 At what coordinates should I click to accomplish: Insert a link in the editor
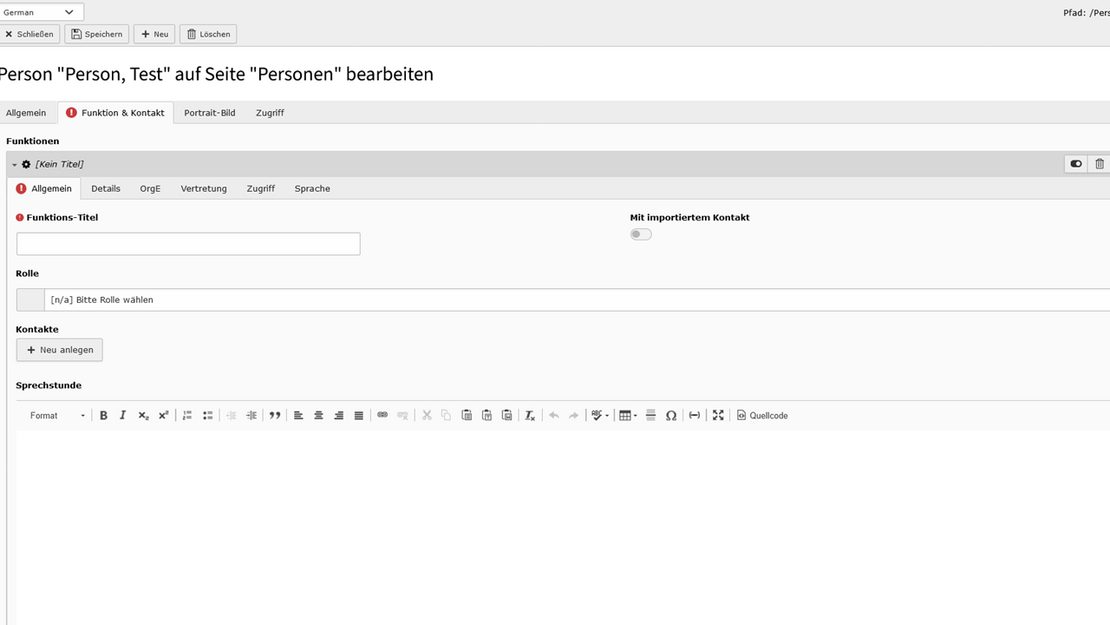(x=382, y=416)
